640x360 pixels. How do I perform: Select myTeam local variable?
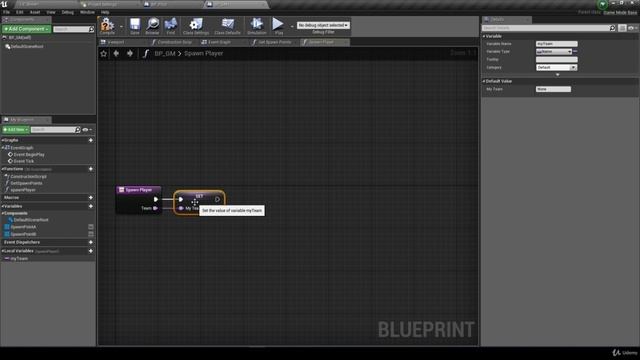pyautogui.click(x=19, y=258)
